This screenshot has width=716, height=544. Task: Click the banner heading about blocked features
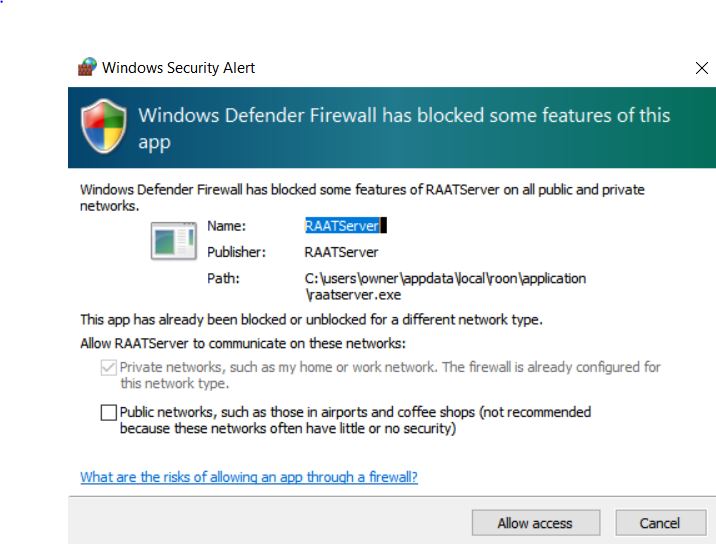(404, 128)
